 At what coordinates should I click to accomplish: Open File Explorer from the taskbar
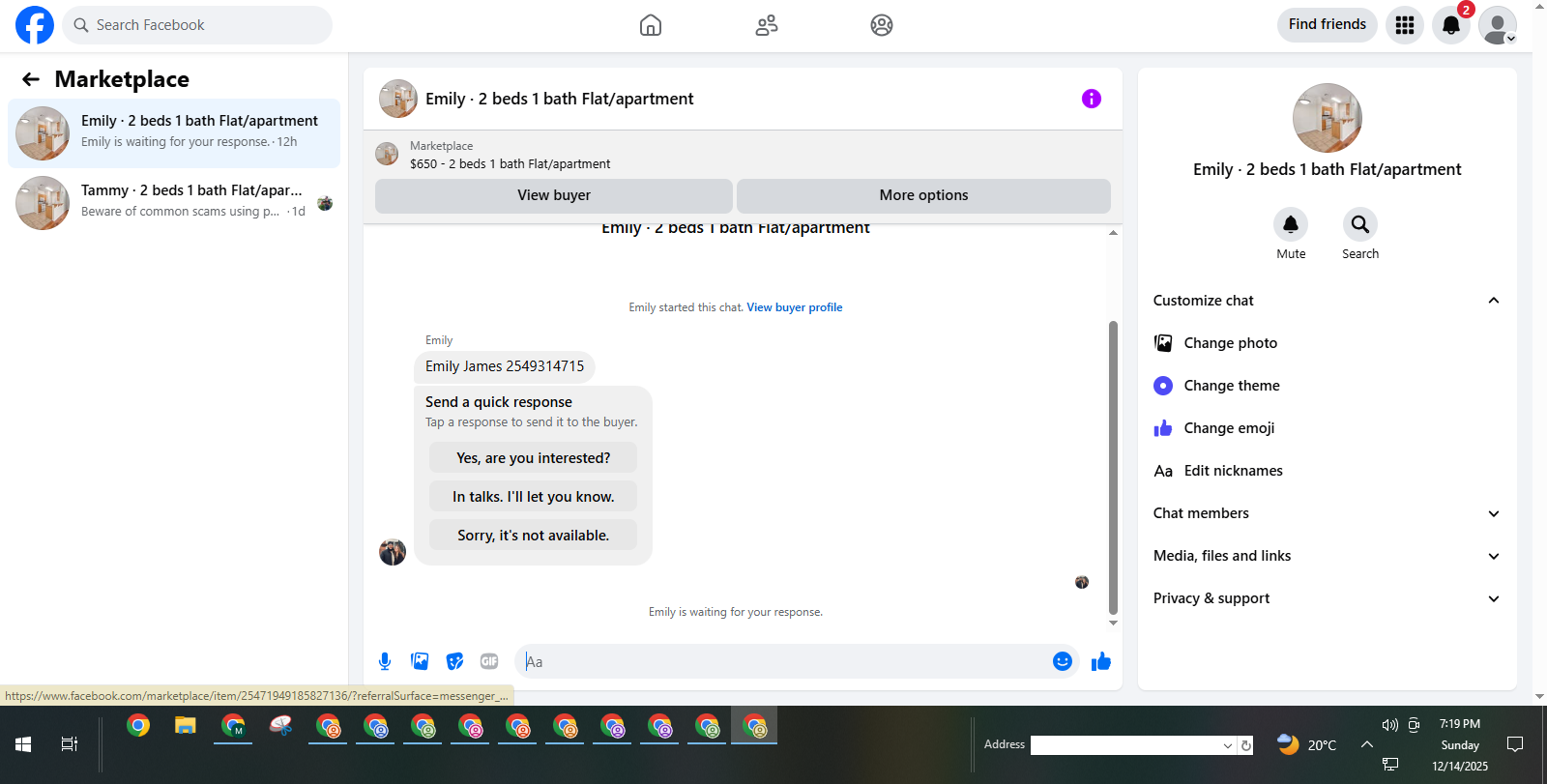pyautogui.click(x=186, y=725)
